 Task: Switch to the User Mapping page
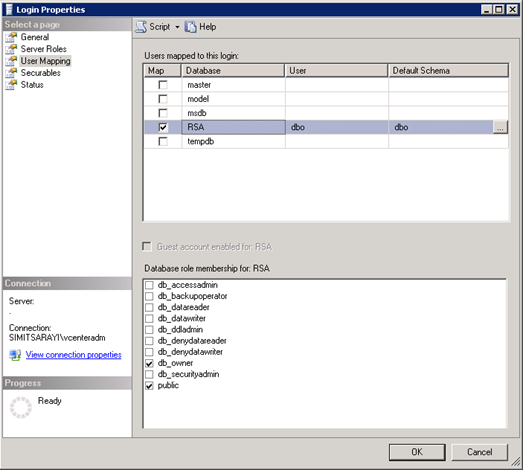[x=45, y=61]
